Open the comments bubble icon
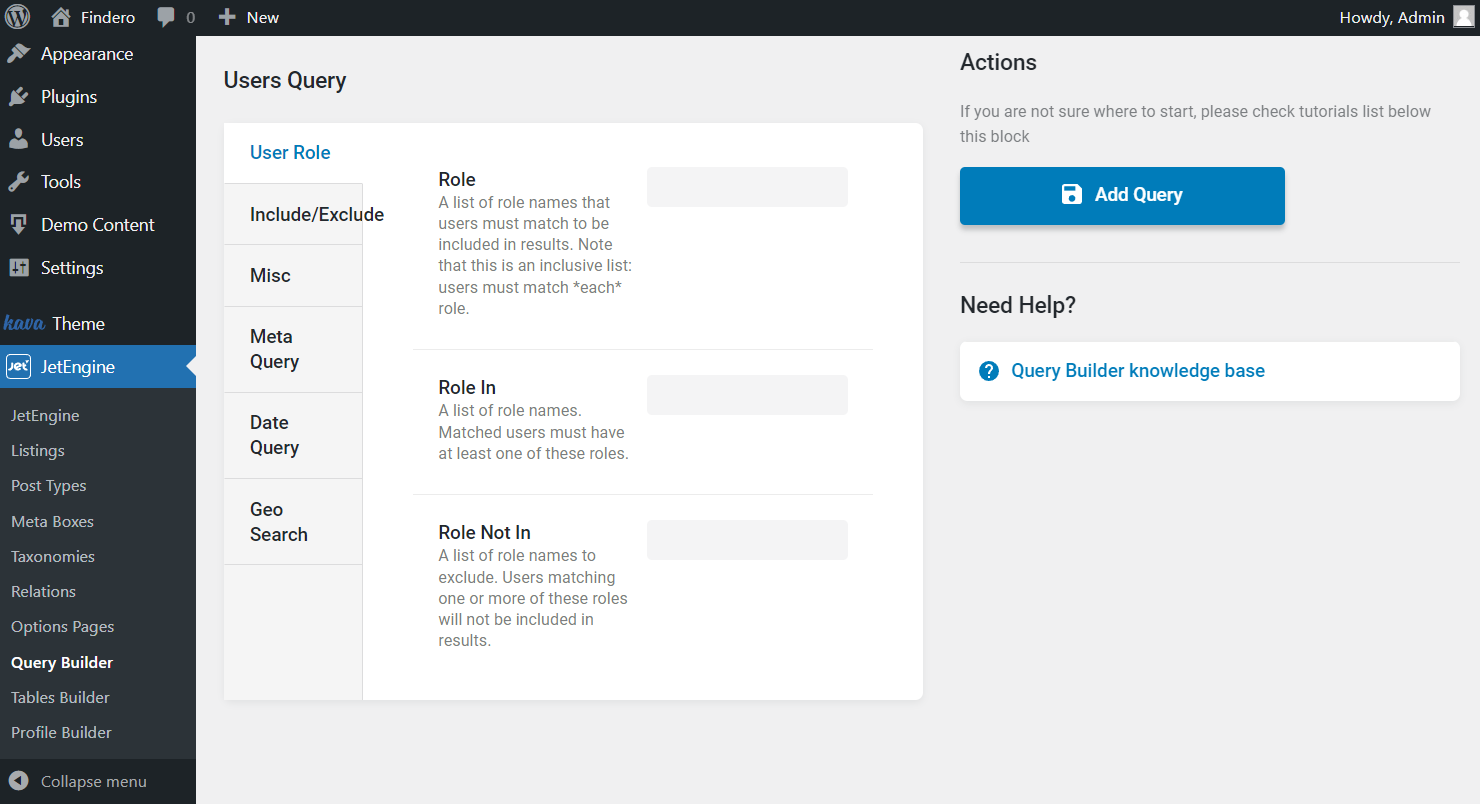The width and height of the screenshot is (1480, 804). (x=166, y=18)
